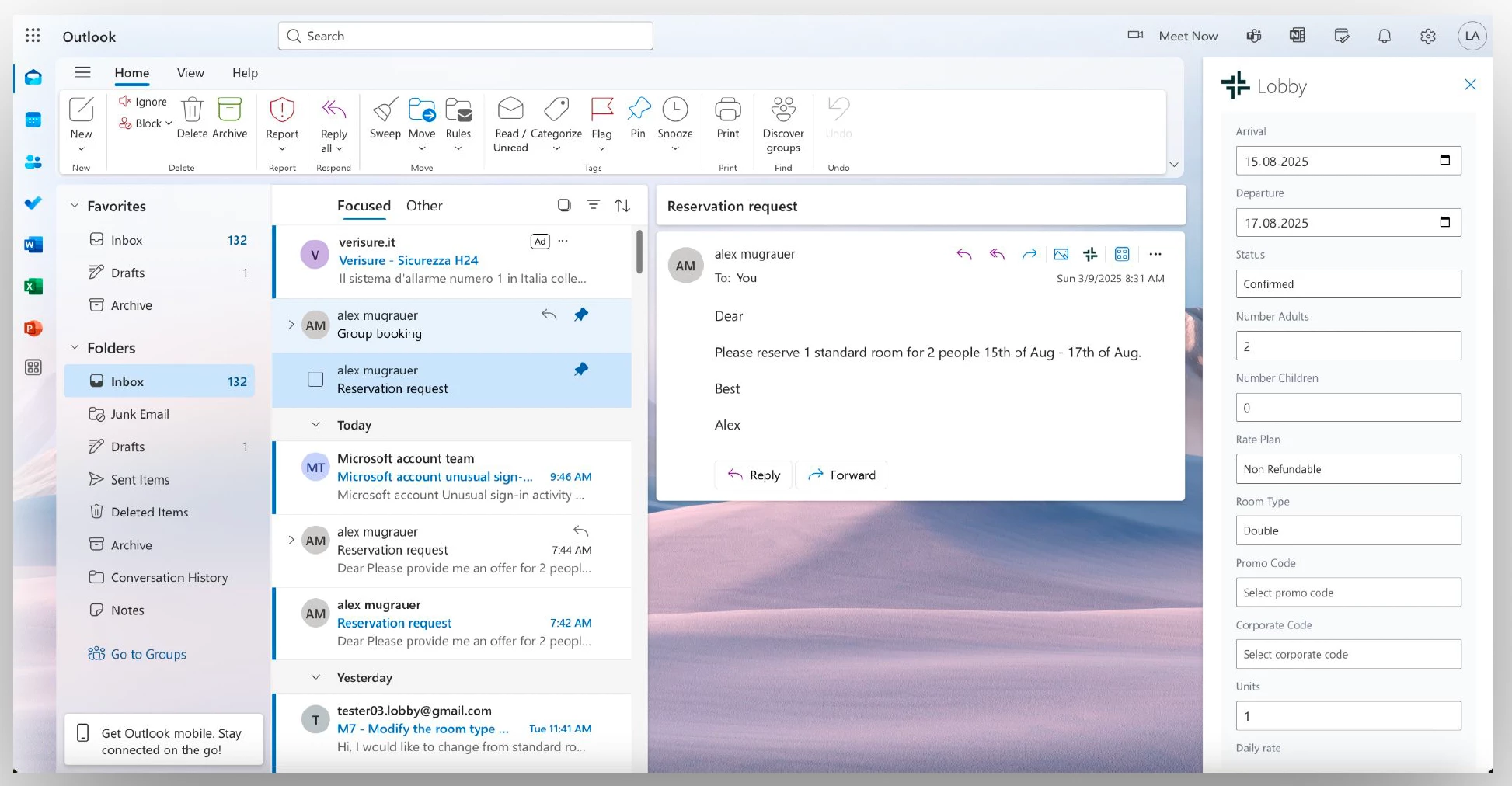Open notifications bell
The image size is (1512, 786).
(x=1385, y=36)
